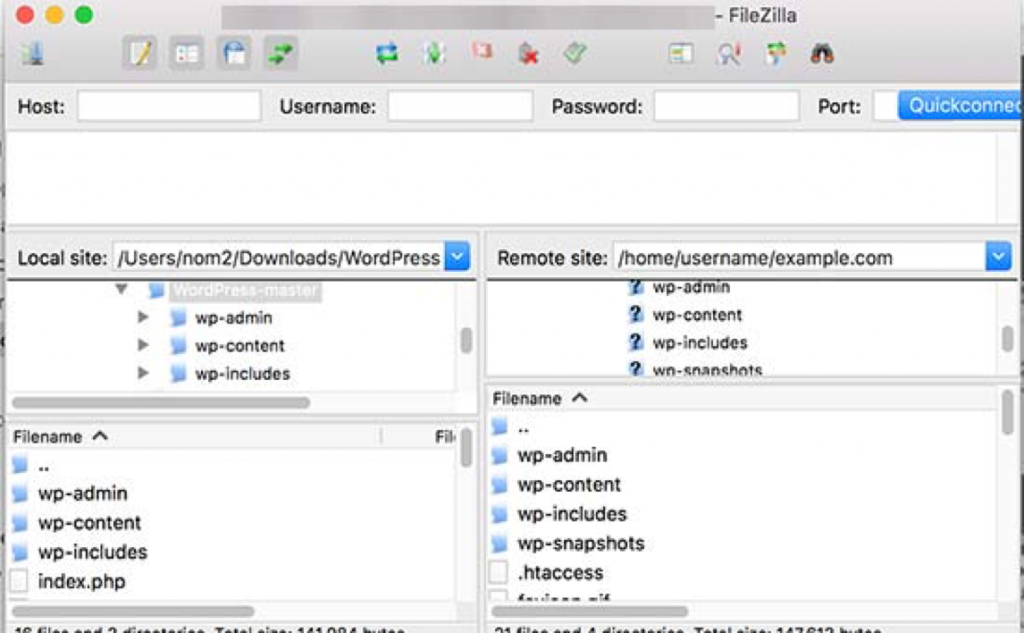Expand wp-includes in local tree
The width and height of the screenshot is (1024, 633).
pyautogui.click(x=143, y=373)
